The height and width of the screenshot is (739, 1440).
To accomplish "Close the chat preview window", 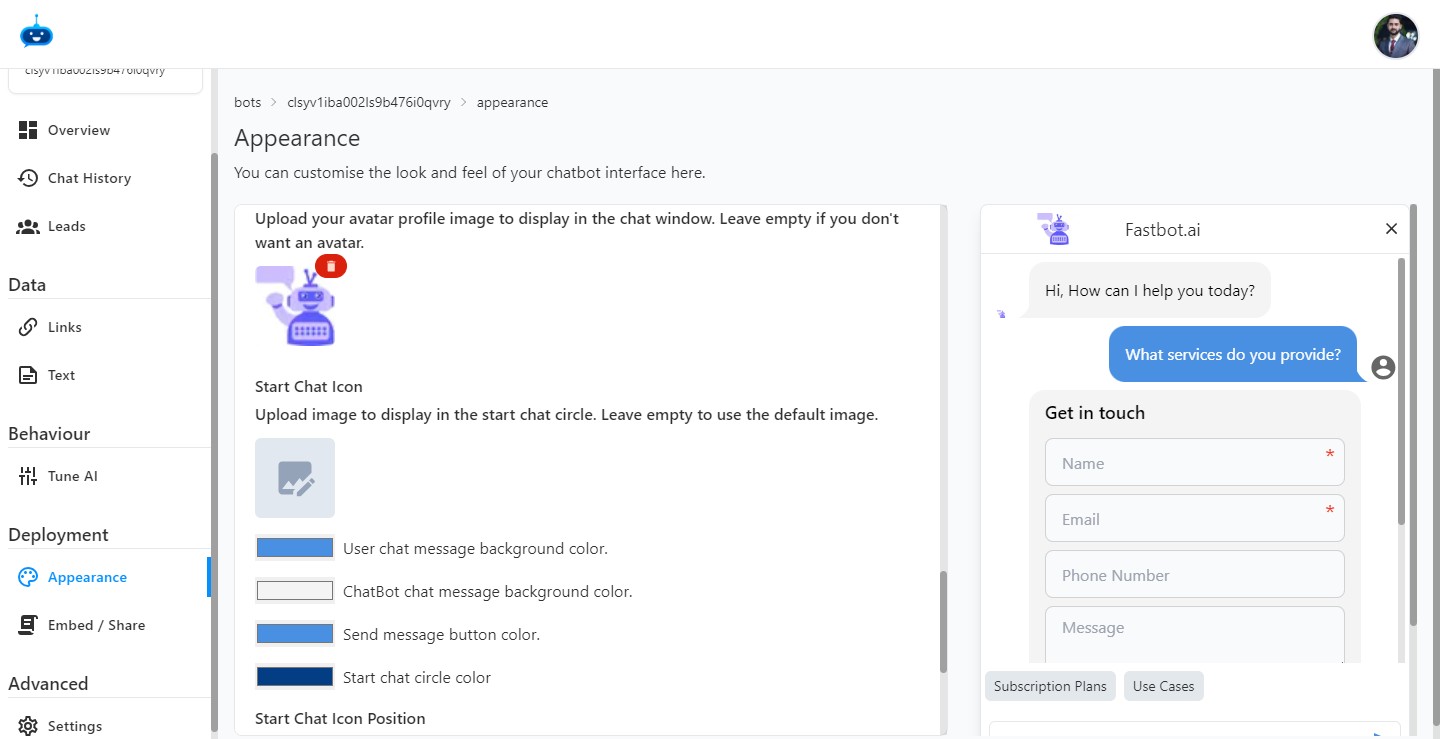I will click(1391, 228).
